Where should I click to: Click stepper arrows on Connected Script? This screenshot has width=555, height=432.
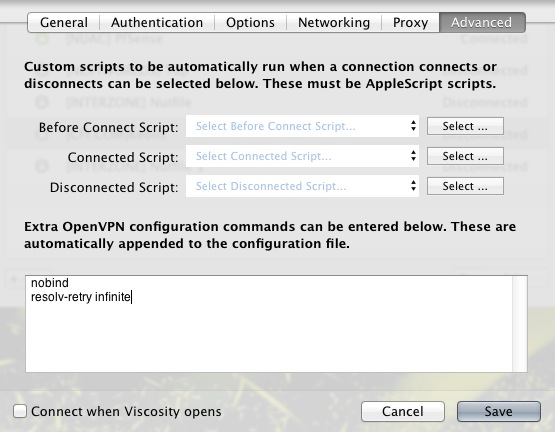[413, 156]
